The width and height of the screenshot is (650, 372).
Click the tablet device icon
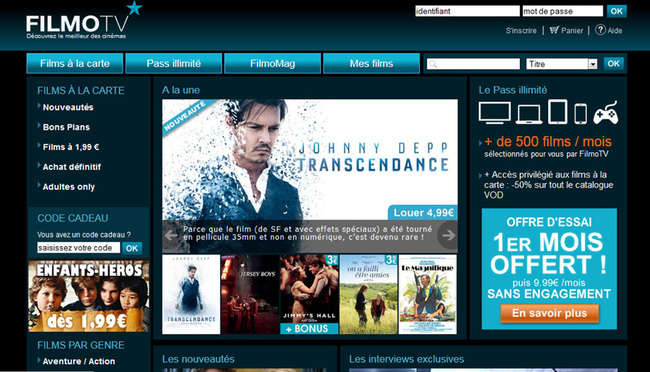(558, 112)
